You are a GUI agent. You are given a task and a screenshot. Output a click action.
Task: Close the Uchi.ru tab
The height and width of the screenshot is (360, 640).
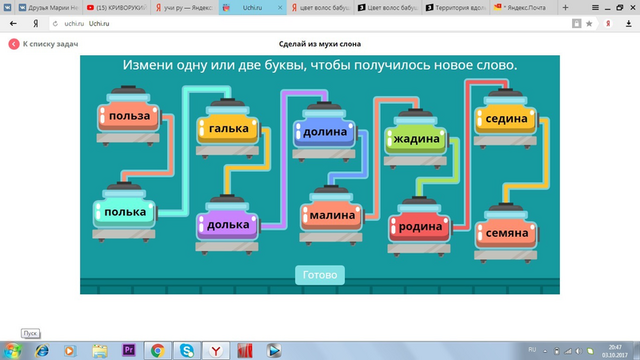[280, 7]
